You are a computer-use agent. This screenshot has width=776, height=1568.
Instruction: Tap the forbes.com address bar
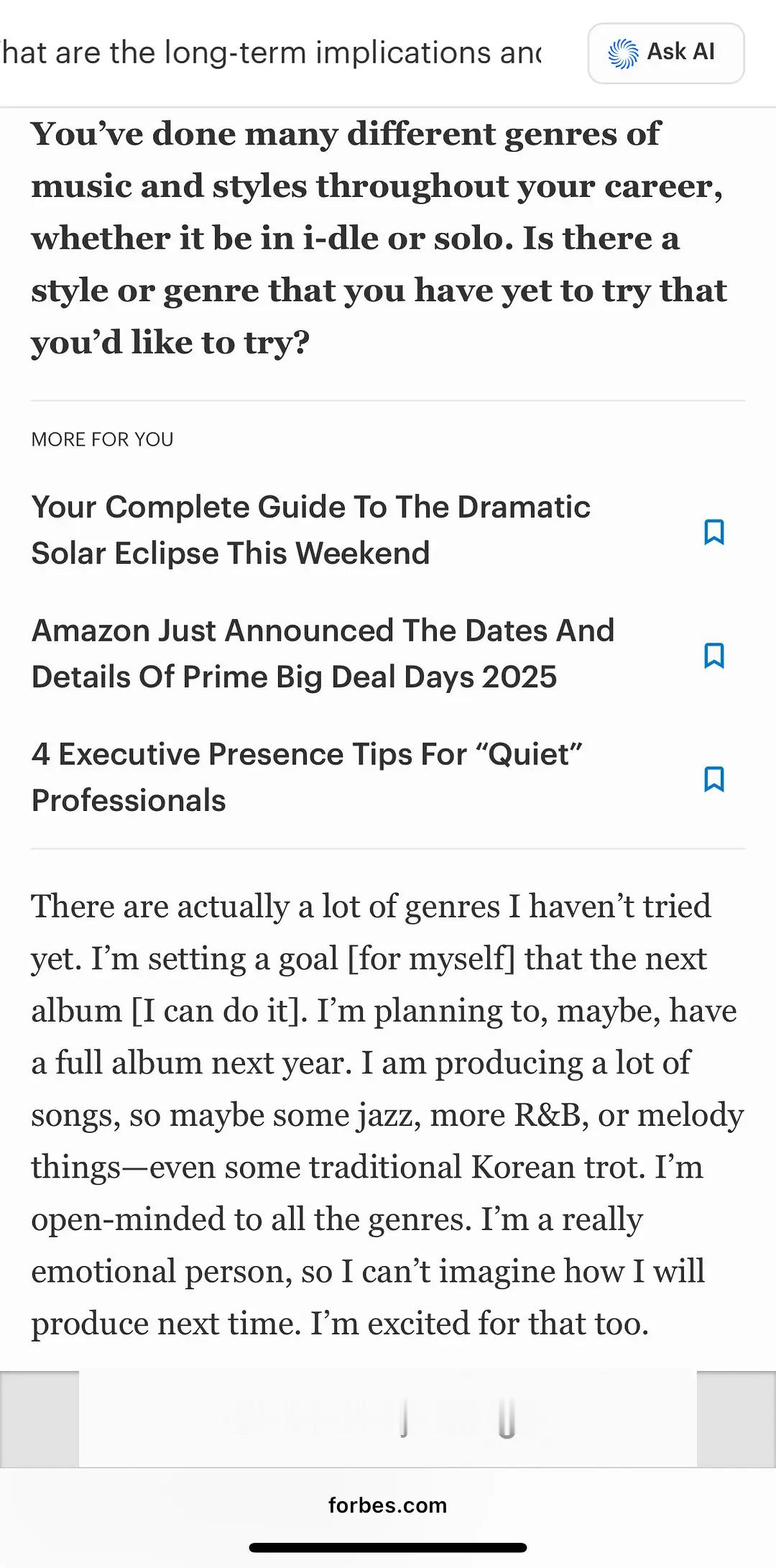pos(388,1505)
